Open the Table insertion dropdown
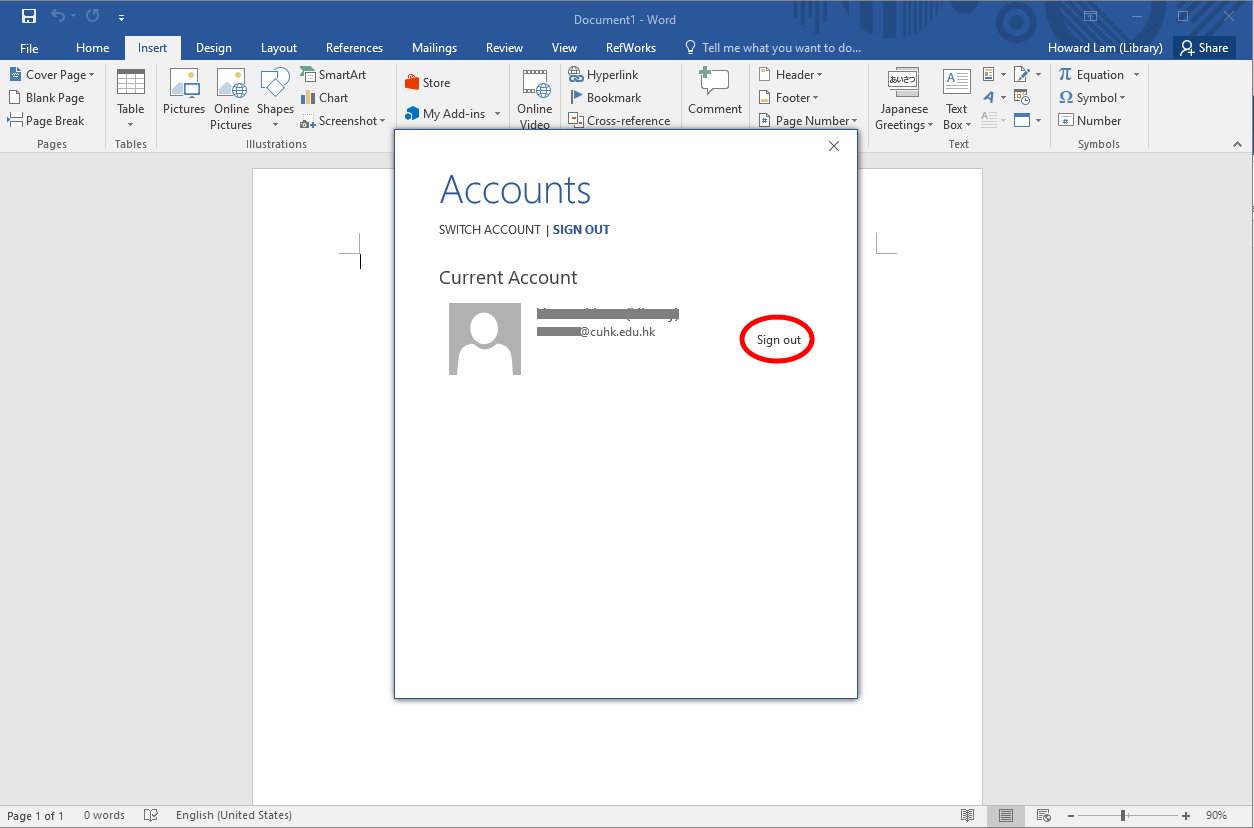The image size is (1254, 828). click(x=131, y=99)
